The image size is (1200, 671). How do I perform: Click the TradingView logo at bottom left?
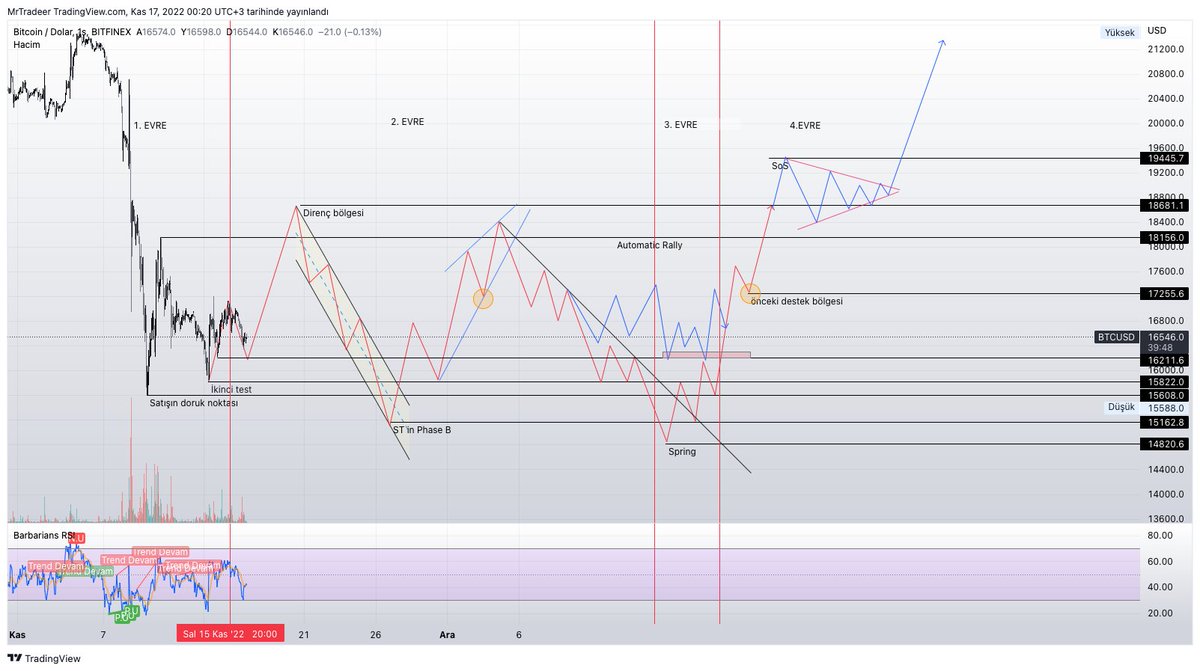[45, 659]
